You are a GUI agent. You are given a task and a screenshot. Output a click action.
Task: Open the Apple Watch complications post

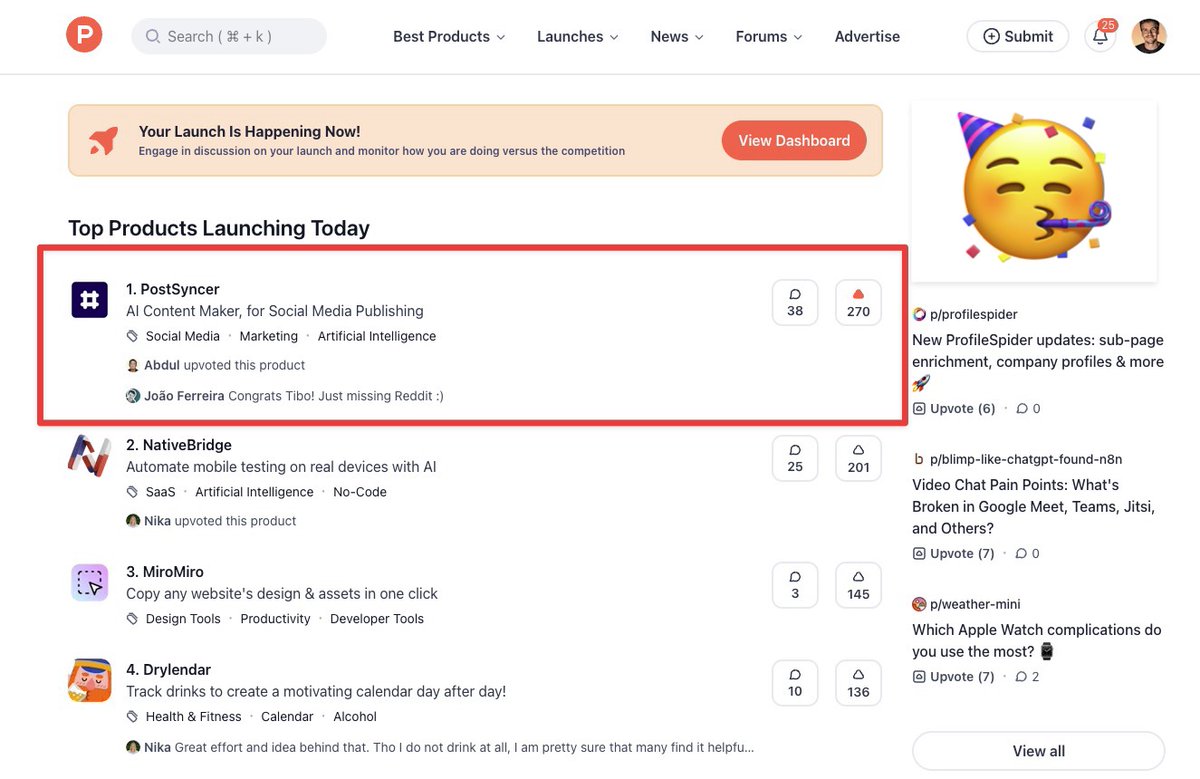[x=1037, y=640]
